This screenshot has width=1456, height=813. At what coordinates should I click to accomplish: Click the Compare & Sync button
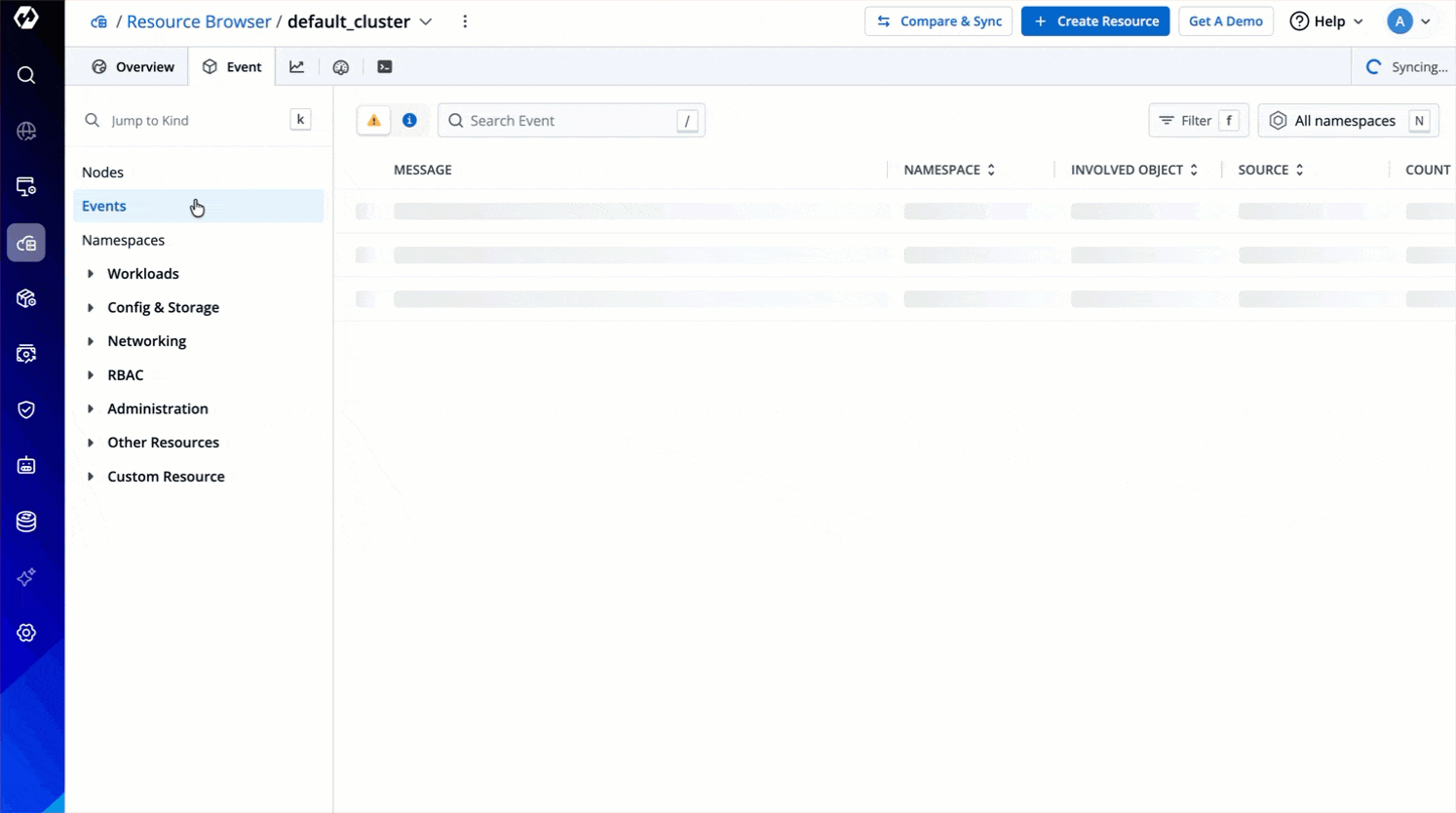pos(938,21)
